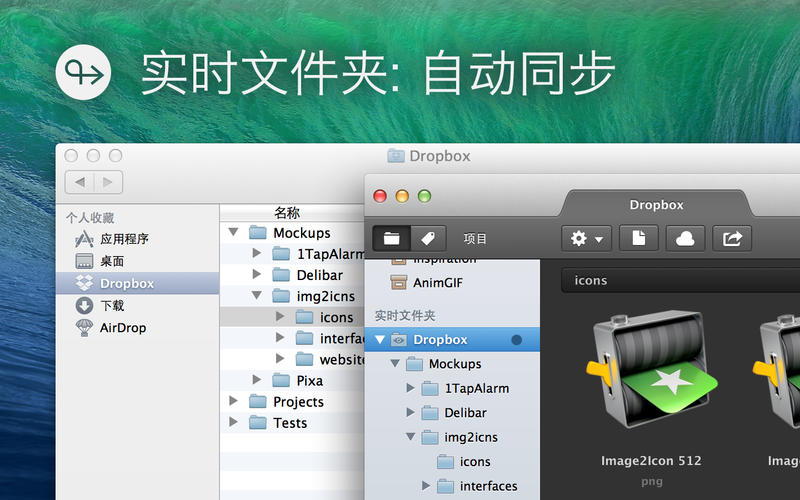Image resolution: width=800 pixels, height=500 pixels.
Task: Switch to tags view in Pixa toolbar
Action: tap(428, 238)
